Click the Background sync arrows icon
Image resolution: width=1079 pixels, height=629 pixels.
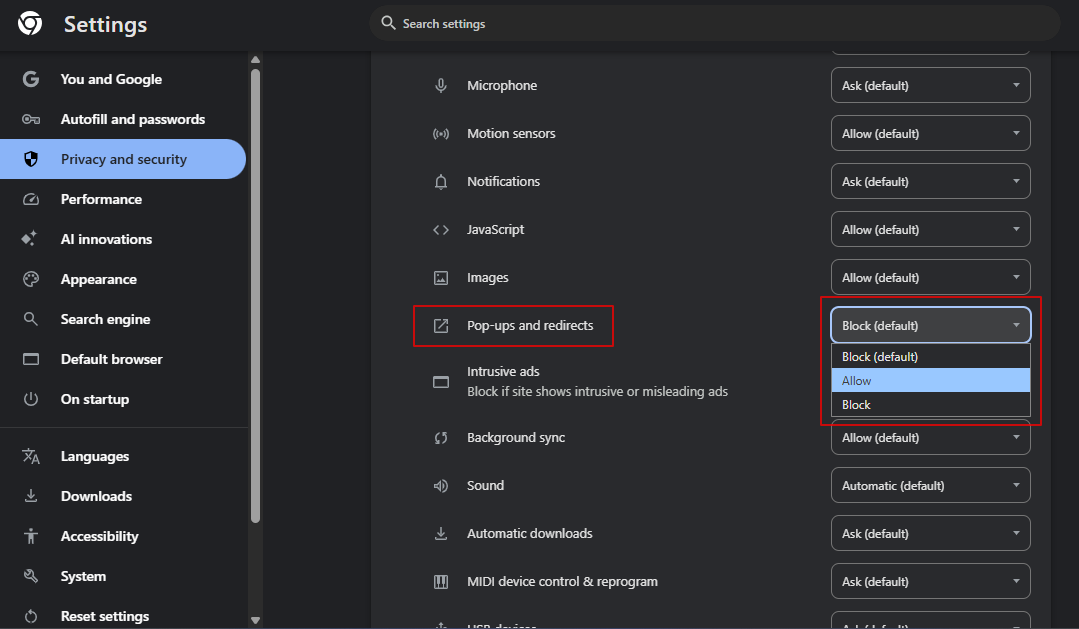[x=440, y=438]
